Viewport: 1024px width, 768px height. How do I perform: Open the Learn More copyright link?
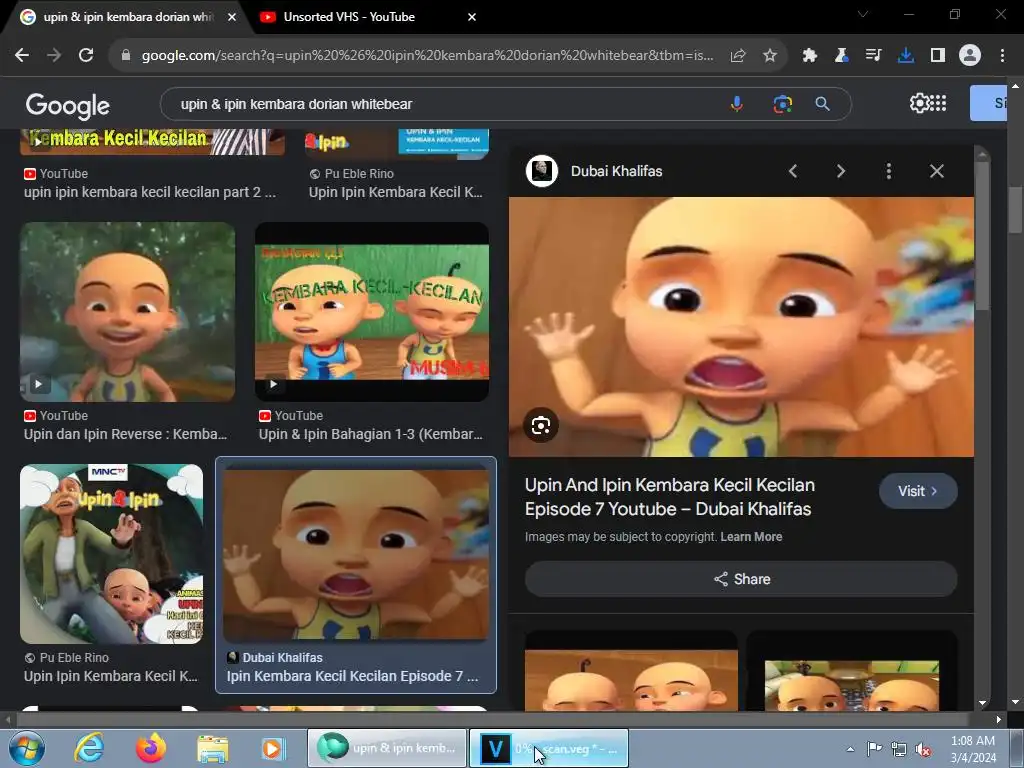(751, 537)
